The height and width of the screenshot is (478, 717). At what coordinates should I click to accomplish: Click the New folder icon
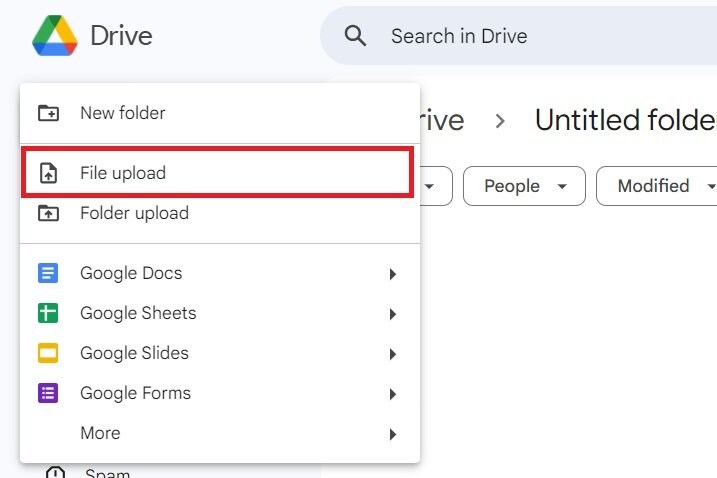tap(48, 113)
